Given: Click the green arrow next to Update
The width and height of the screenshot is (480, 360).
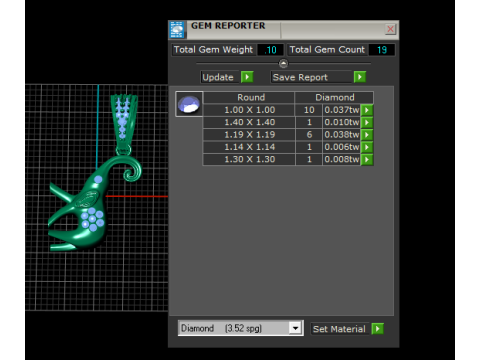Looking at the screenshot, I should click(247, 77).
